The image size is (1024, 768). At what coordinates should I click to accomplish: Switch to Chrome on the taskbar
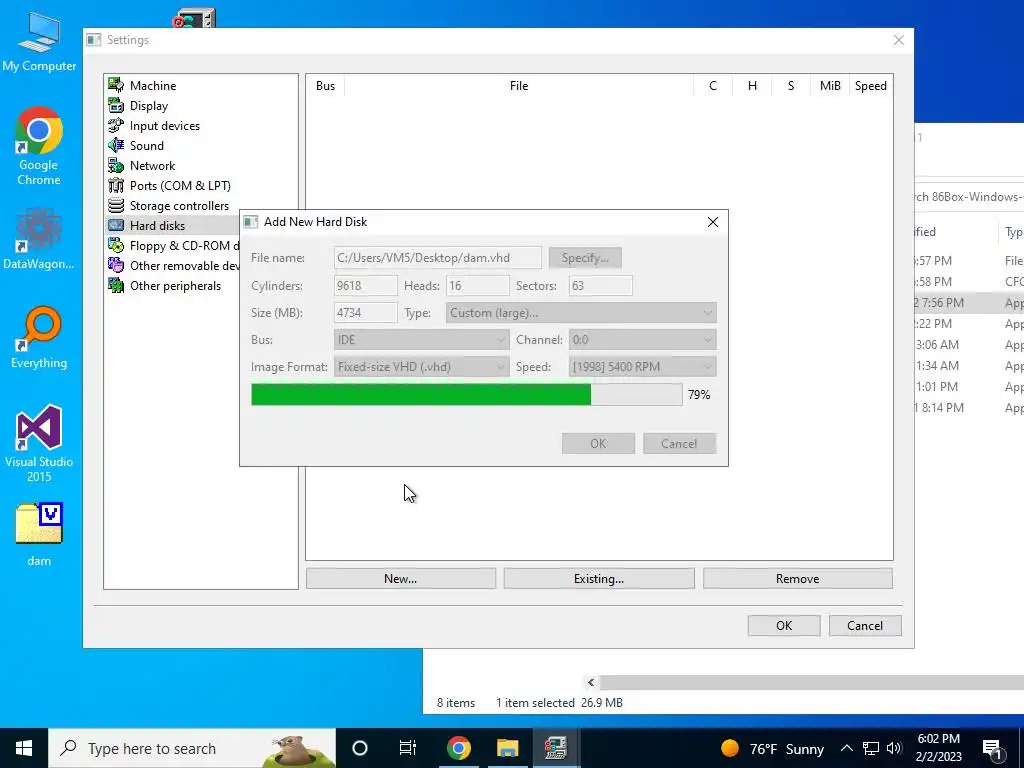458,748
